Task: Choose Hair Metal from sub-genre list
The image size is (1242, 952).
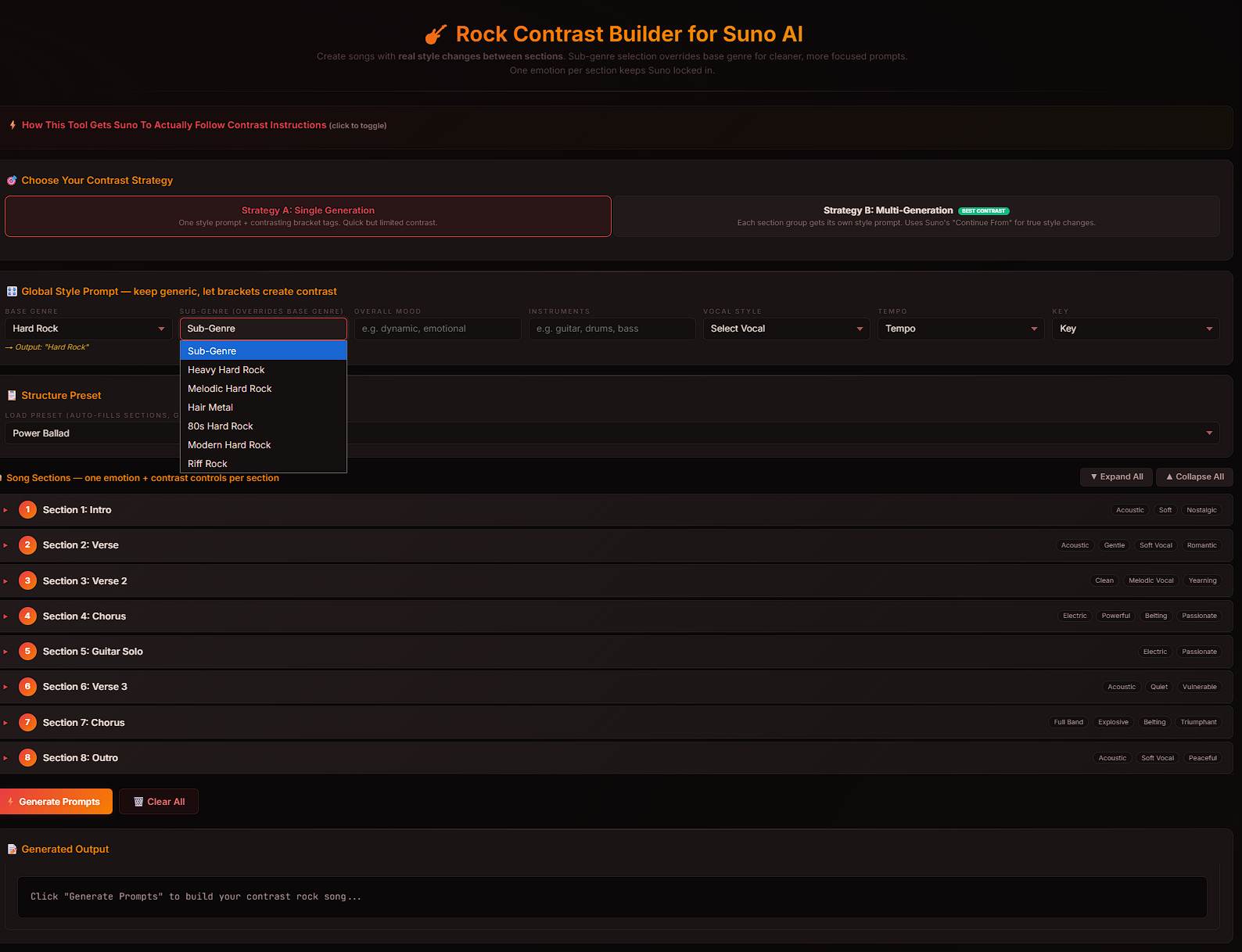Action: [210, 408]
